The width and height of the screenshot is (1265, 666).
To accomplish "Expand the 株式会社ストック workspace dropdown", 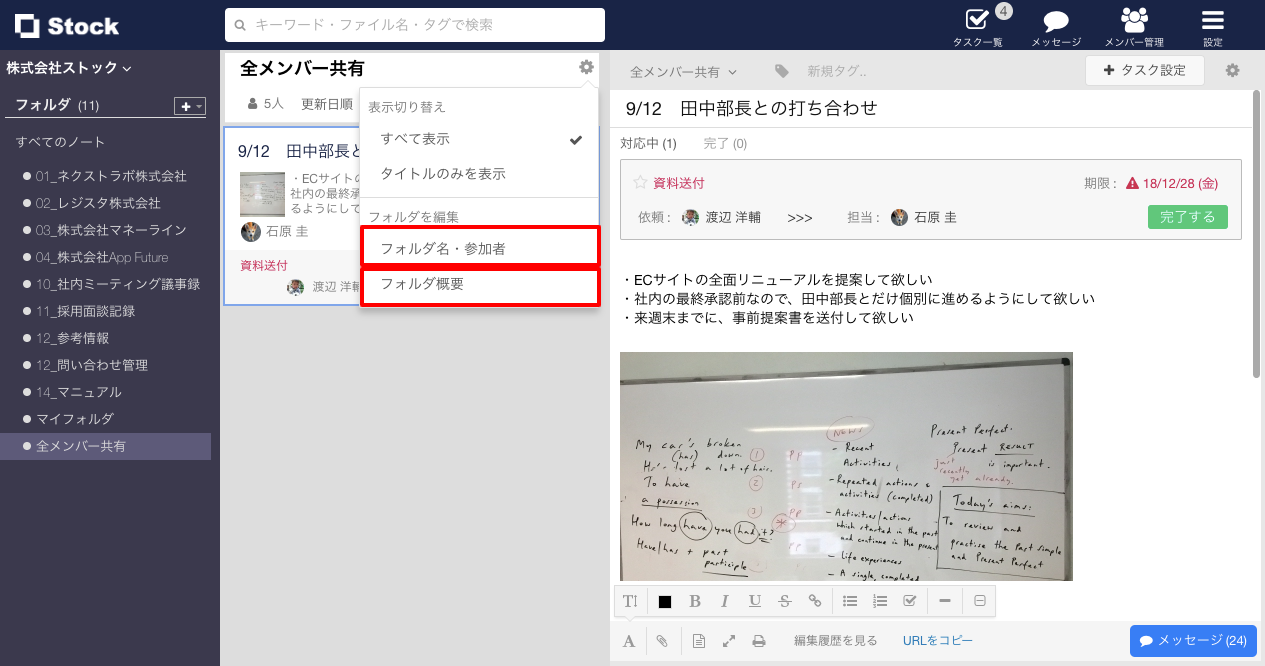I will 69,68.
